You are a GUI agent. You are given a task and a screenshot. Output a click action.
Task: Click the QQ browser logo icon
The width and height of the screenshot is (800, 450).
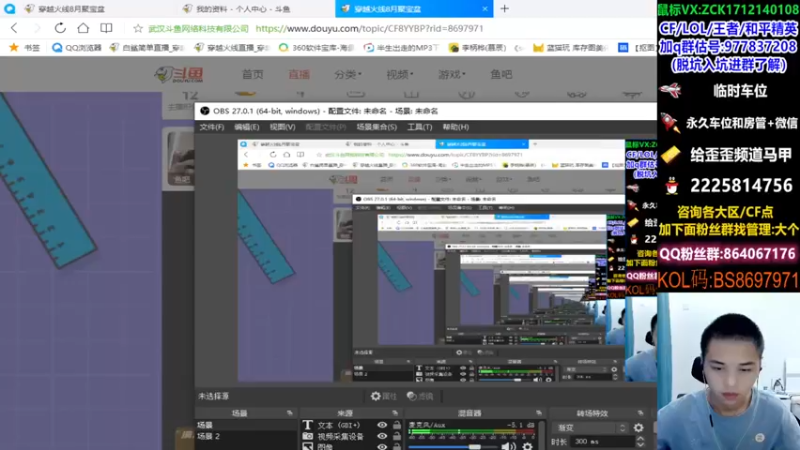point(9,9)
